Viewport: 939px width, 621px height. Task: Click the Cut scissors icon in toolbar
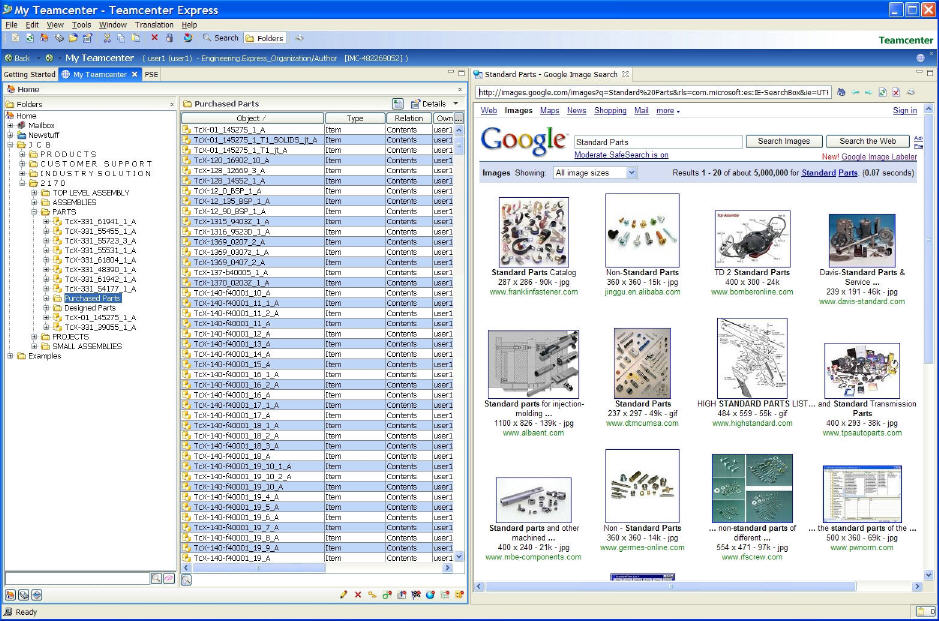(x=107, y=38)
